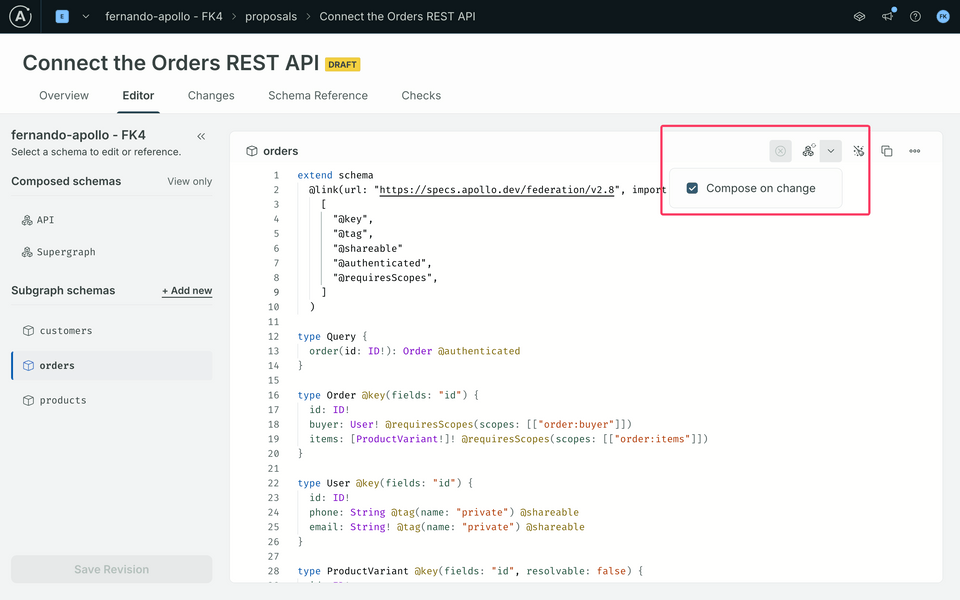The image size is (960, 600).
Task: Click the '"@key",' code line
Action: [353, 219]
